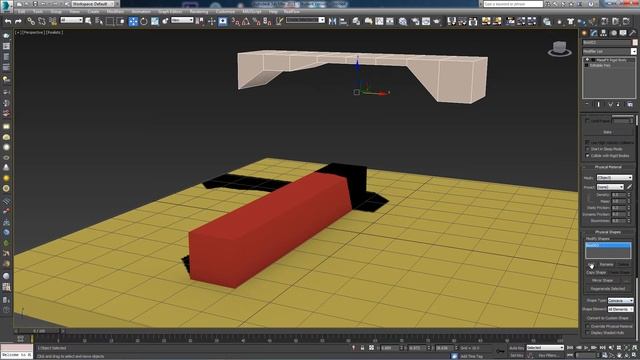This screenshot has height=360, width=640.
Task: Open the named selection sets dropdown
Action: coord(305,20)
